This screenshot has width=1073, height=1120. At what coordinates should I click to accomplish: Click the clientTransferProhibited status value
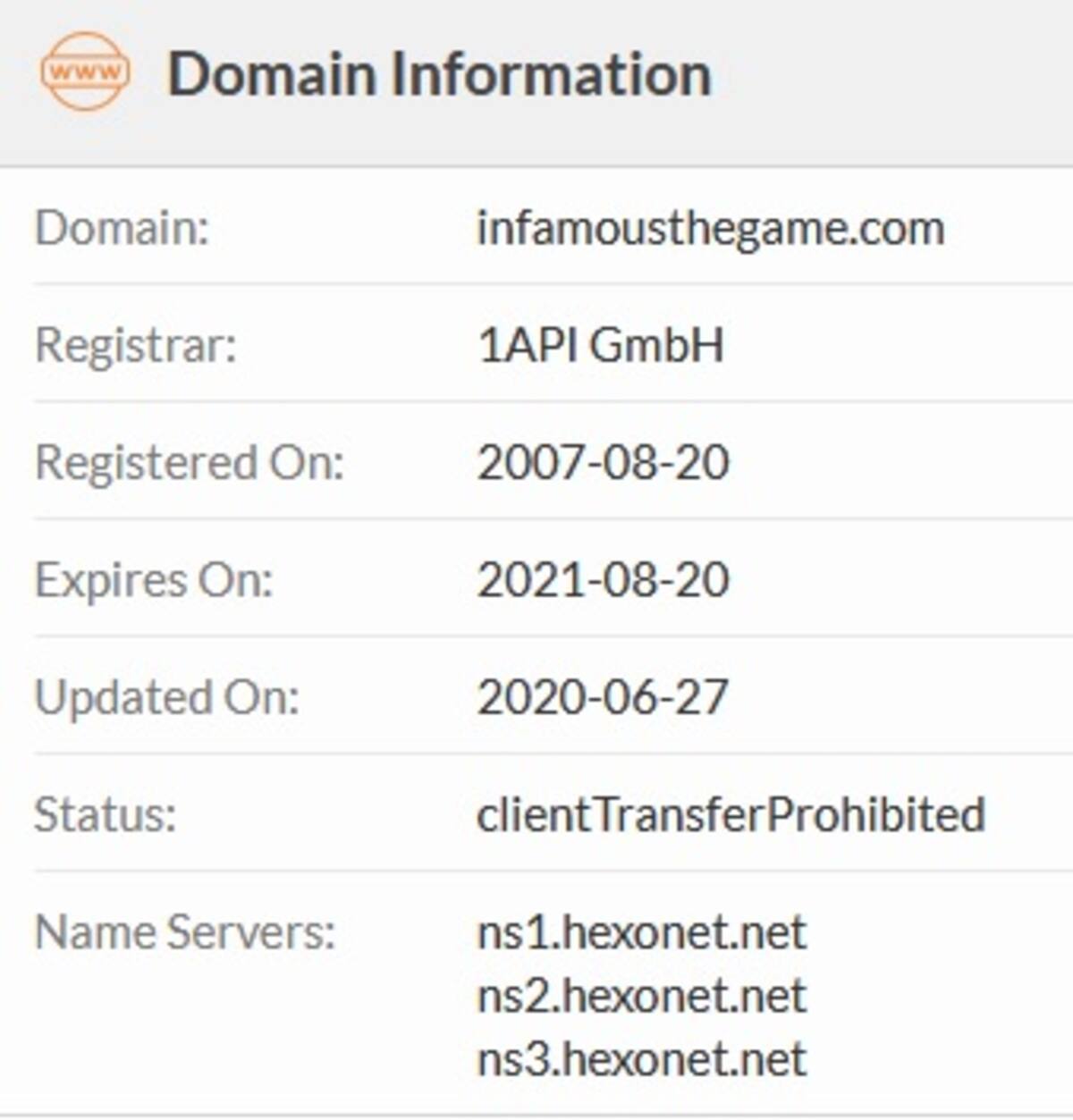(731, 814)
